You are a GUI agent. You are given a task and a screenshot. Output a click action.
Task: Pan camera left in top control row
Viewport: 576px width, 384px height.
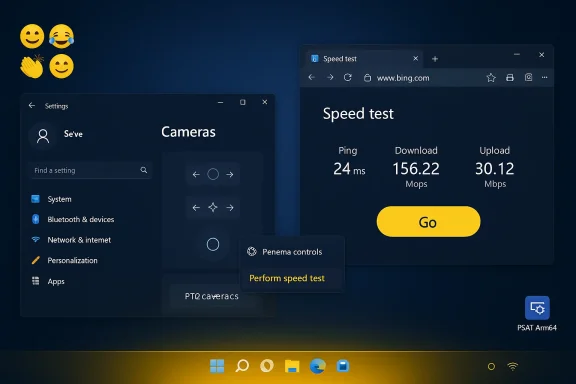pyautogui.click(x=196, y=175)
